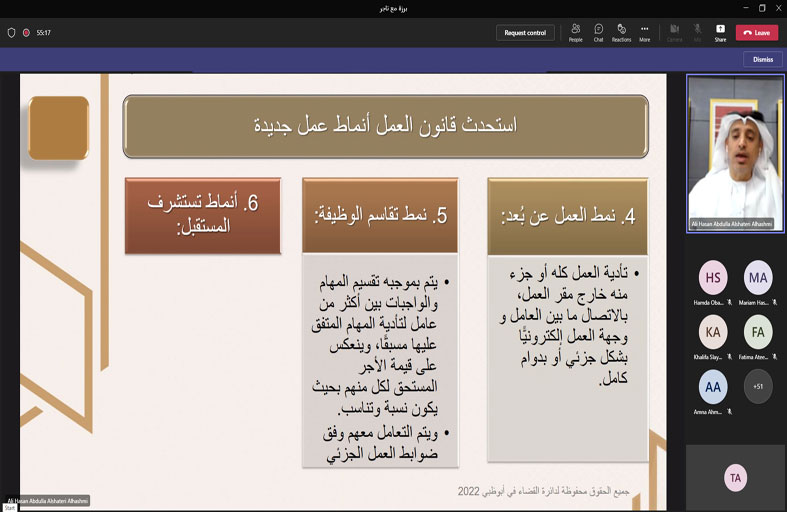
Task: Click the AA participant avatar
Action: (714, 386)
